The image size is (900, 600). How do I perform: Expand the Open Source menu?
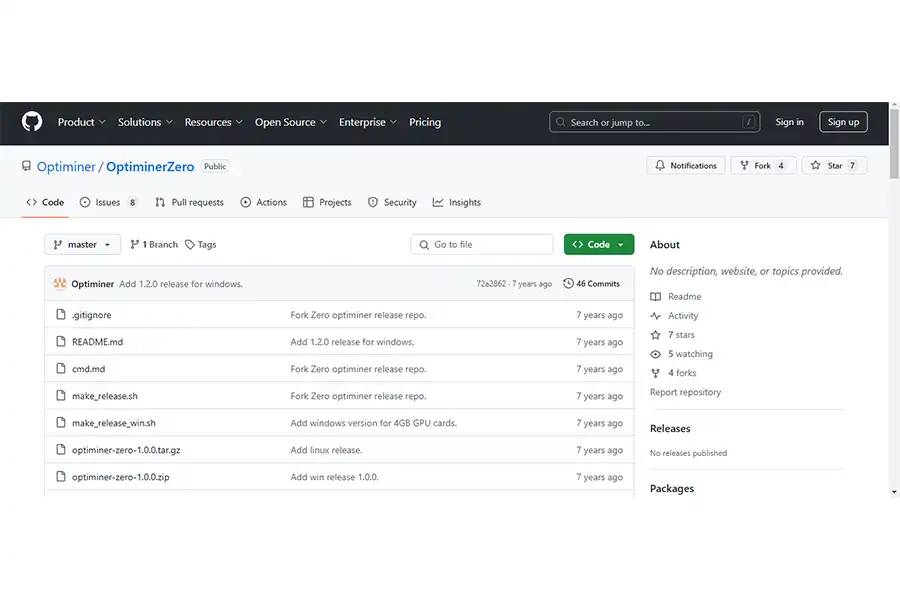(291, 122)
